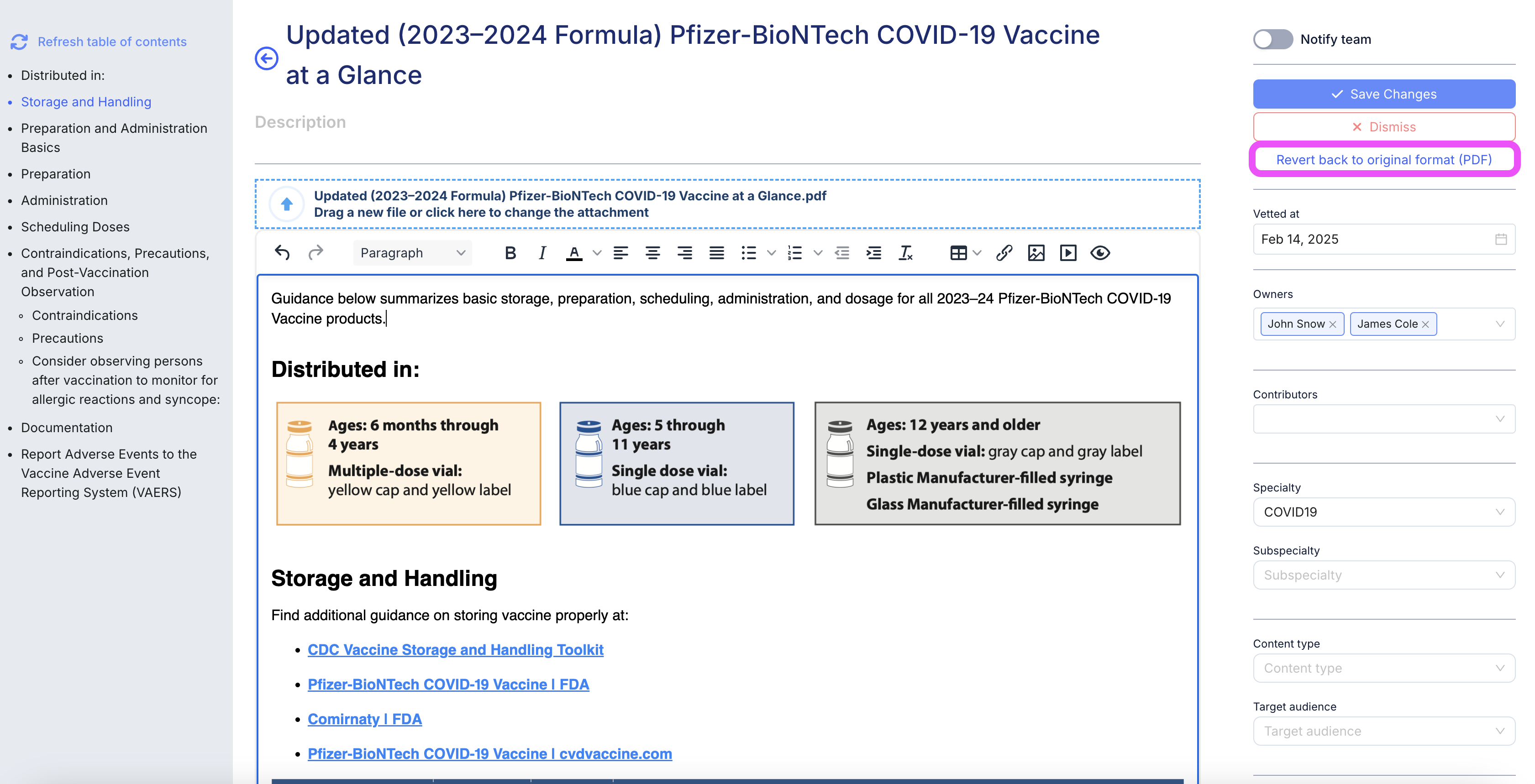The image size is (1535, 784).
Task: Jump to Storage and Handling section
Action: pos(86,102)
